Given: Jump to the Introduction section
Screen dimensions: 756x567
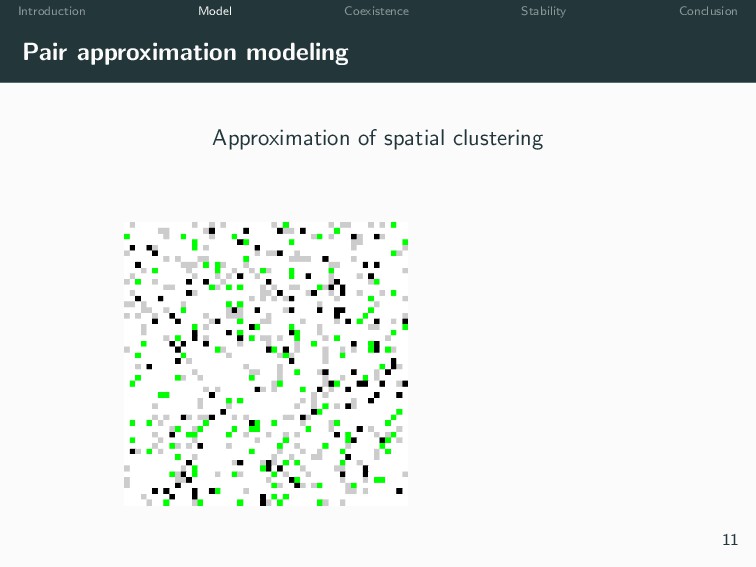Looking at the screenshot, I should point(52,11).
